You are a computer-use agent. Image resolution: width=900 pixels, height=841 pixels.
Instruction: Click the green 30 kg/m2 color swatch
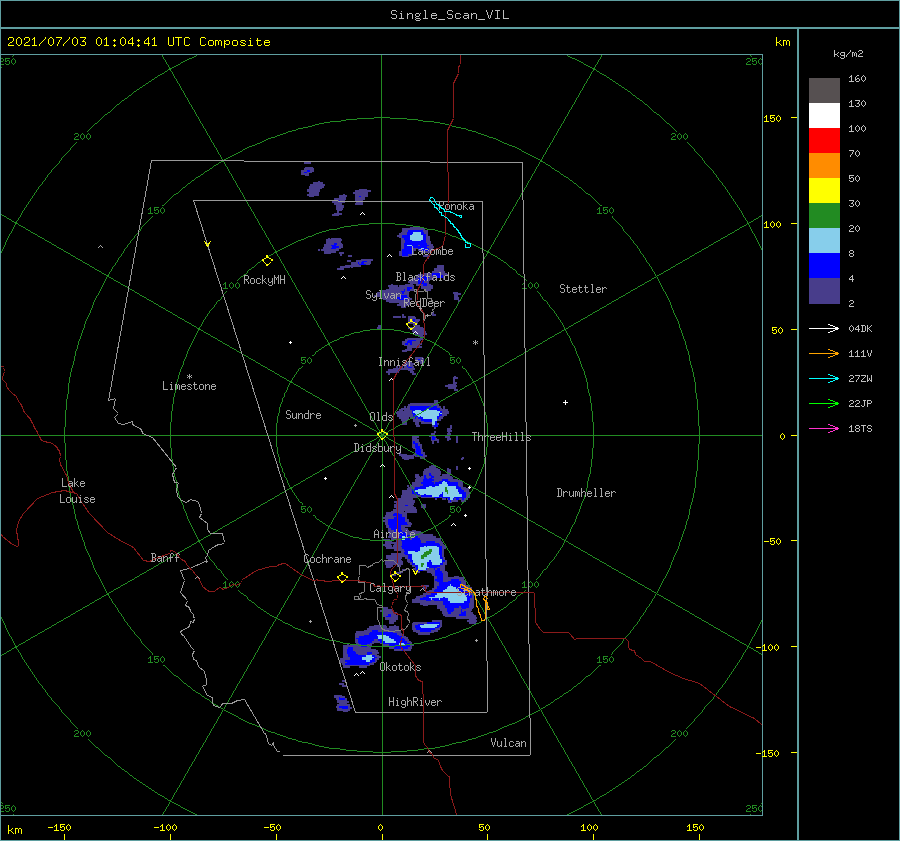tap(824, 215)
